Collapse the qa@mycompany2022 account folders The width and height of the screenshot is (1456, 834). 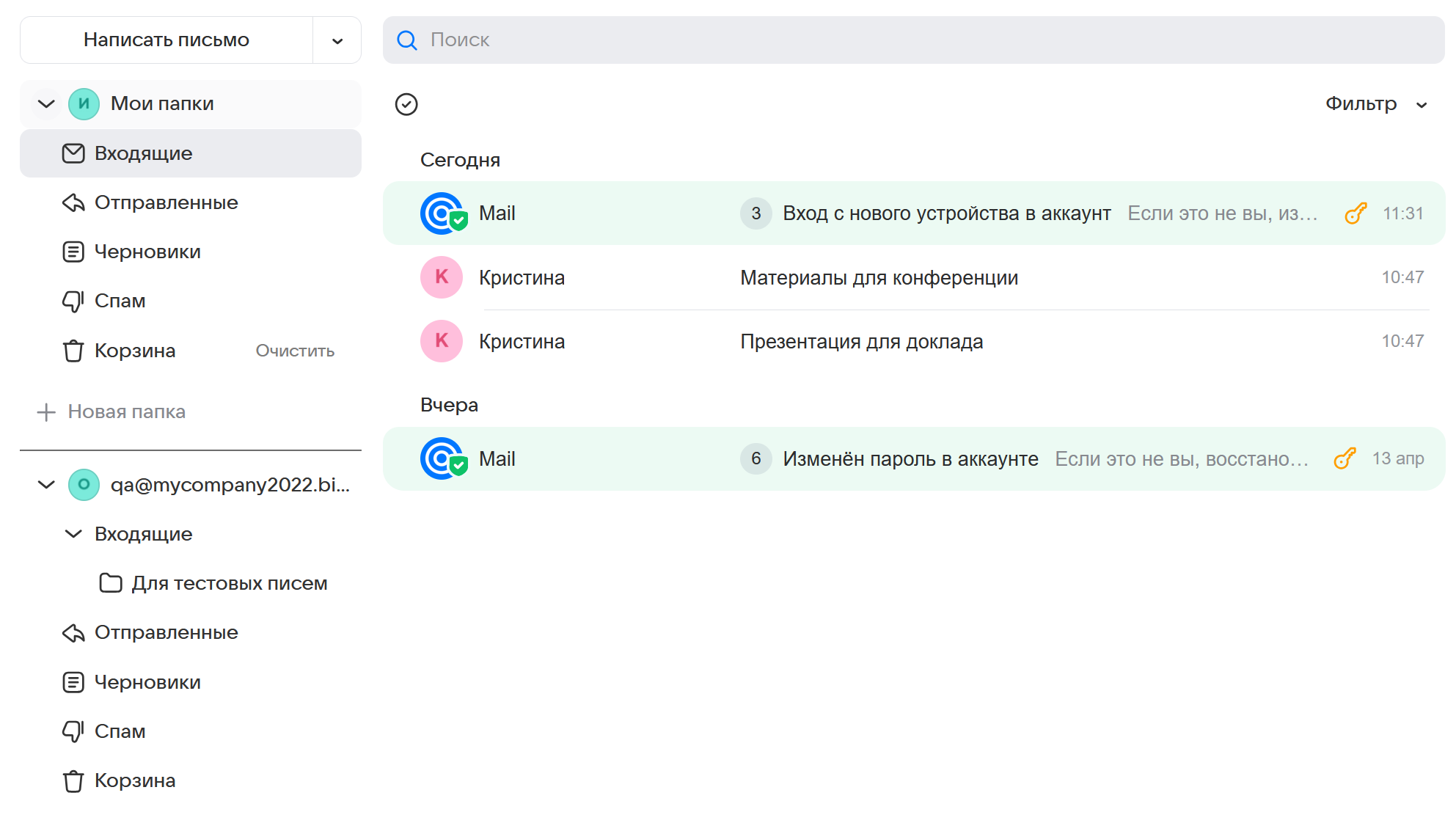pyautogui.click(x=46, y=485)
